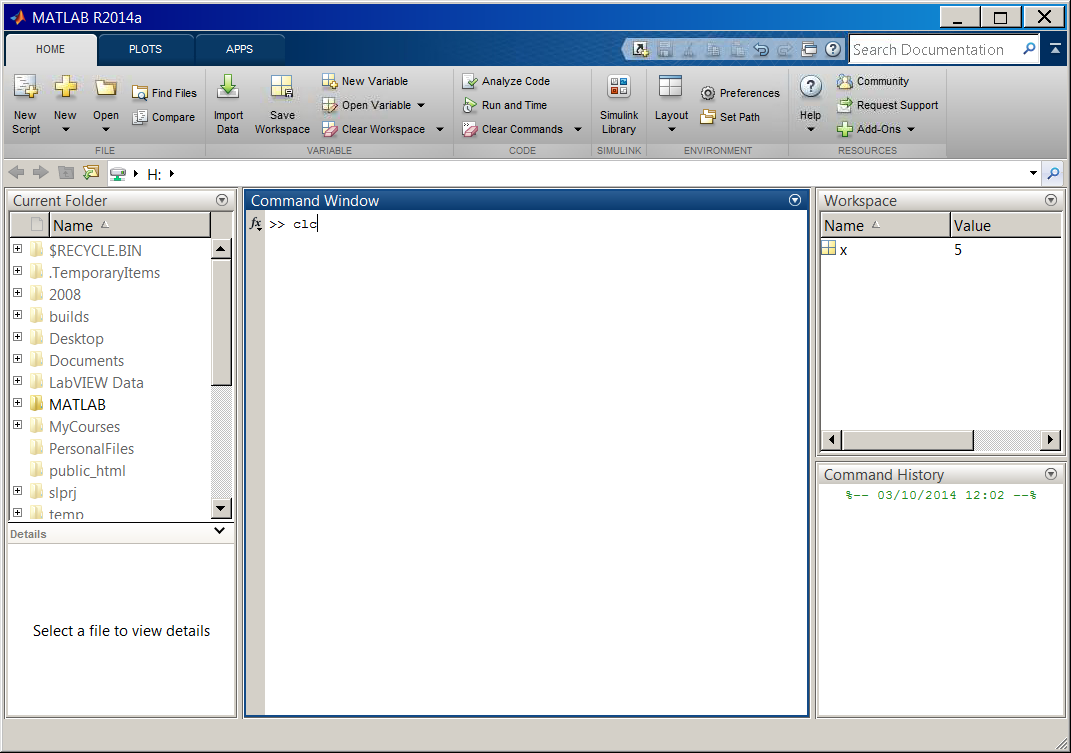Click Add-Ons
Image resolution: width=1071 pixels, height=753 pixels.
pyautogui.click(x=870, y=129)
